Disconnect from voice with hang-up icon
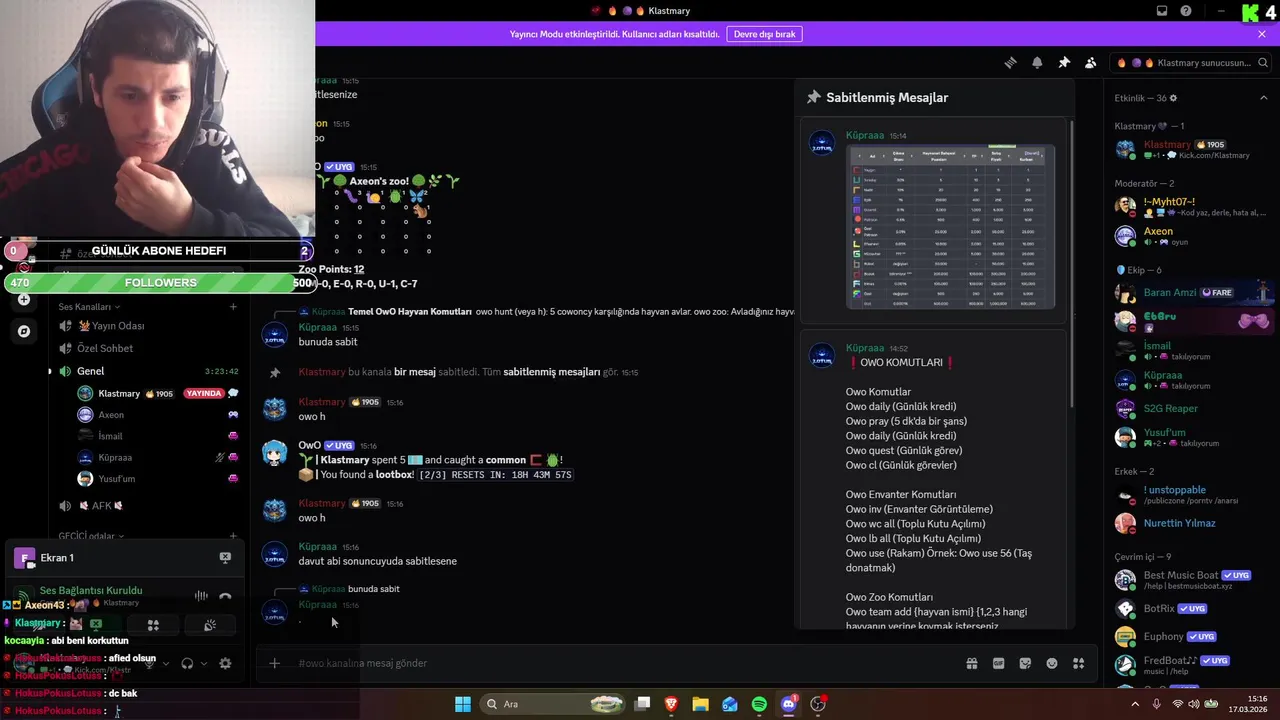The height and width of the screenshot is (720, 1280). pos(225,596)
